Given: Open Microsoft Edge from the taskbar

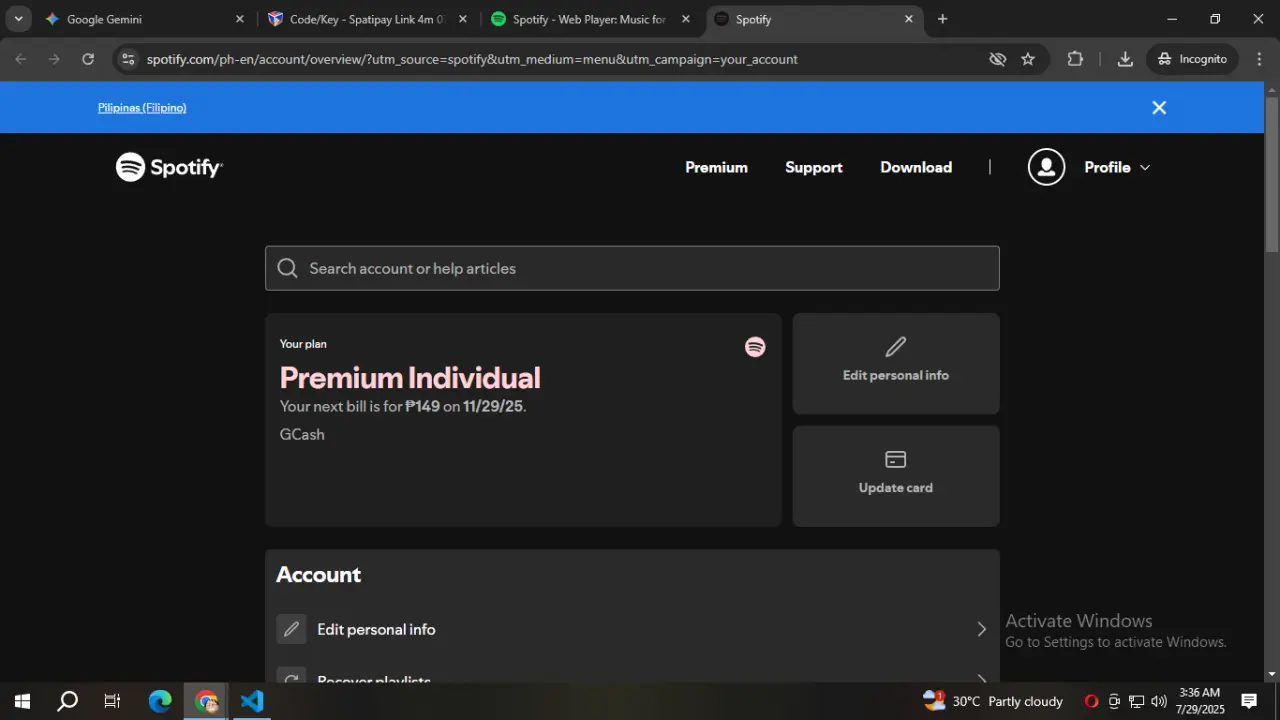Looking at the screenshot, I should [160, 701].
